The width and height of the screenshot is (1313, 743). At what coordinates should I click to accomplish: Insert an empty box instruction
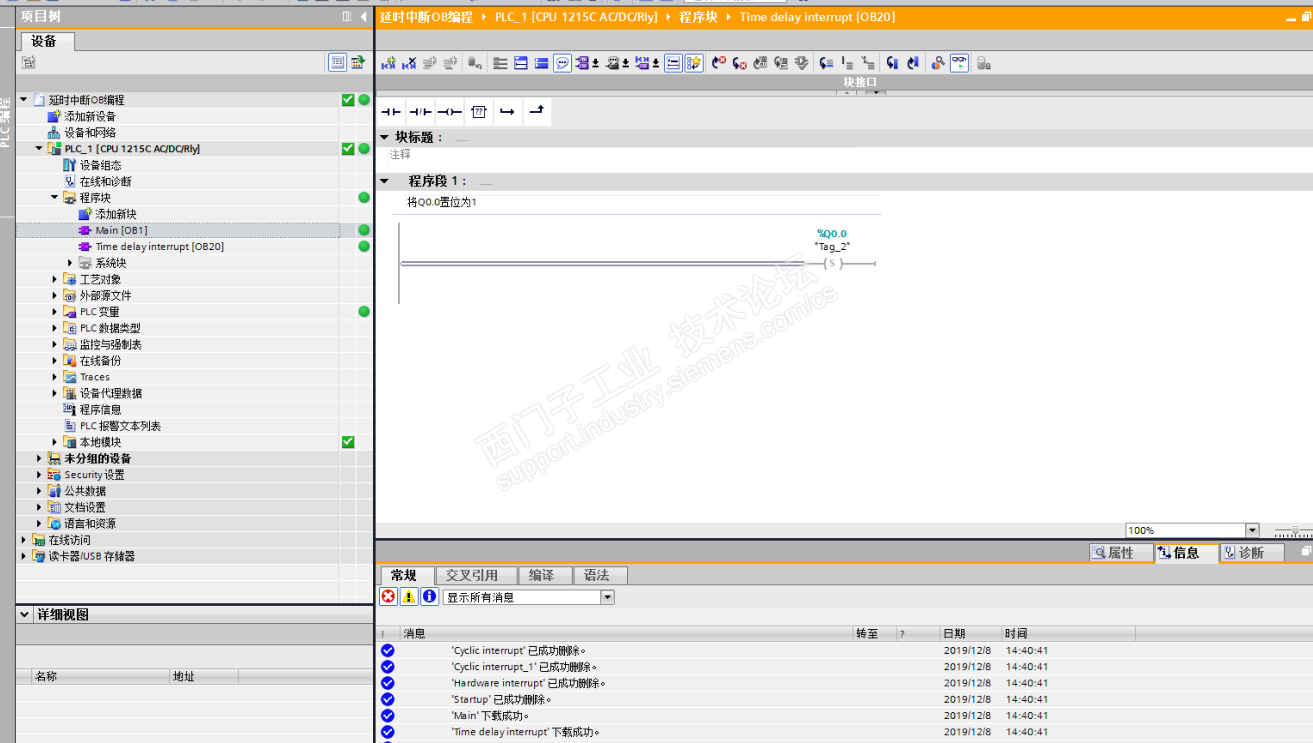(479, 111)
